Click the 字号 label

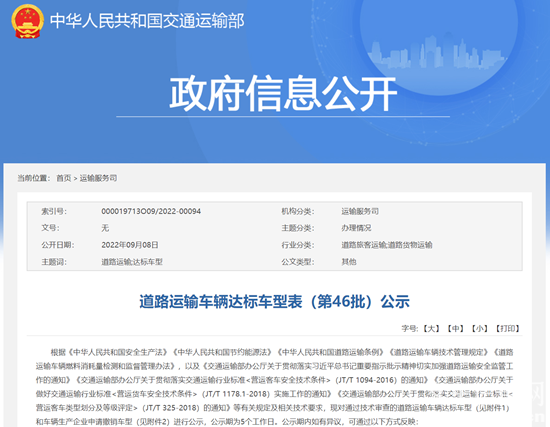coord(410,328)
